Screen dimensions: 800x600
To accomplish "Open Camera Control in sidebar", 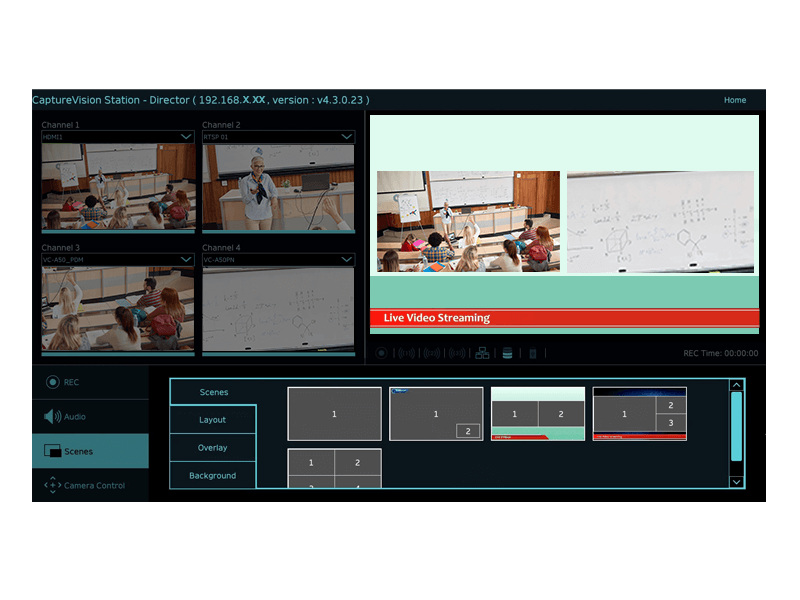I will (x=90, y=485).
